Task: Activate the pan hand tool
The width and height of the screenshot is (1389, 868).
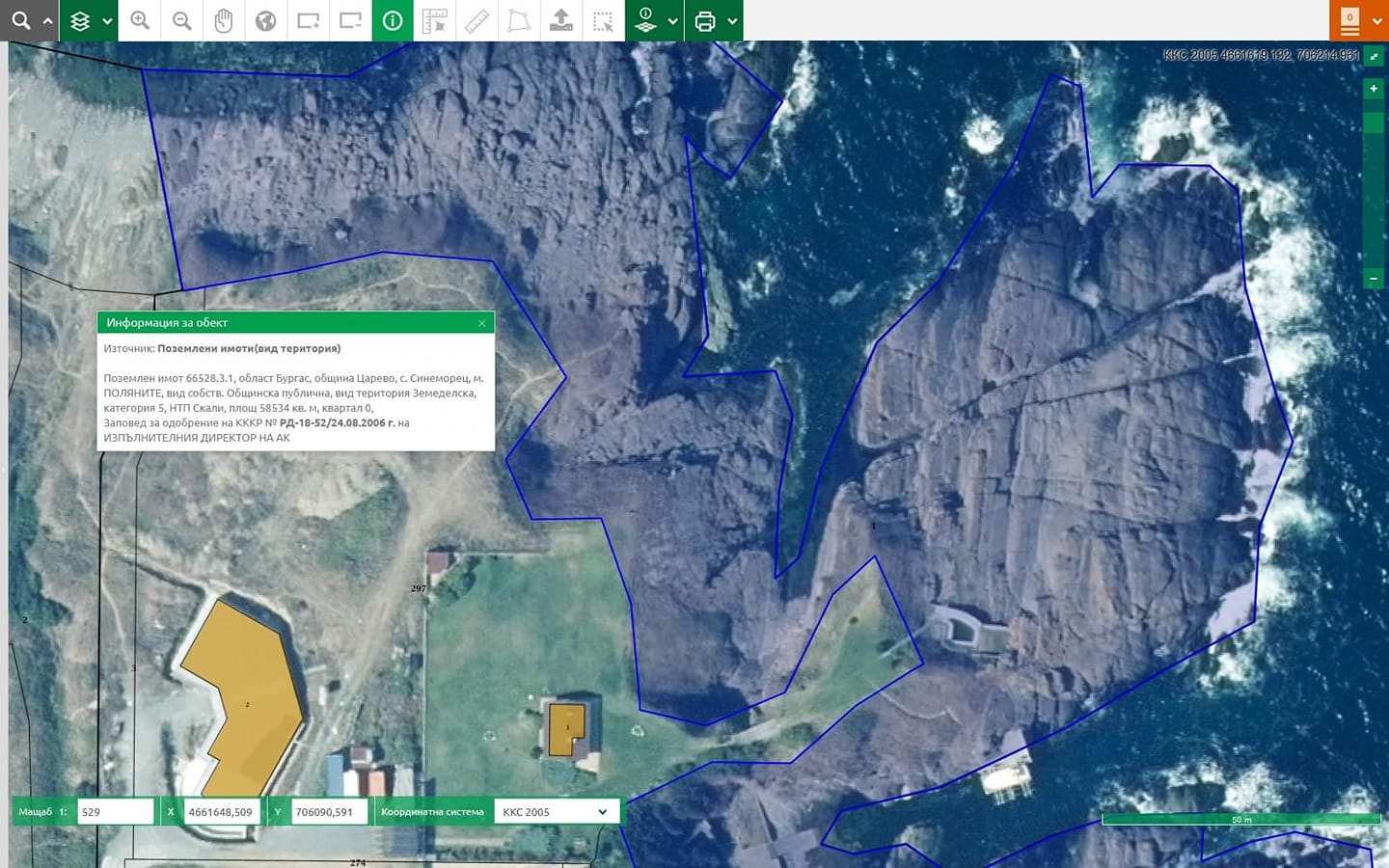Action: coord(224,20)
